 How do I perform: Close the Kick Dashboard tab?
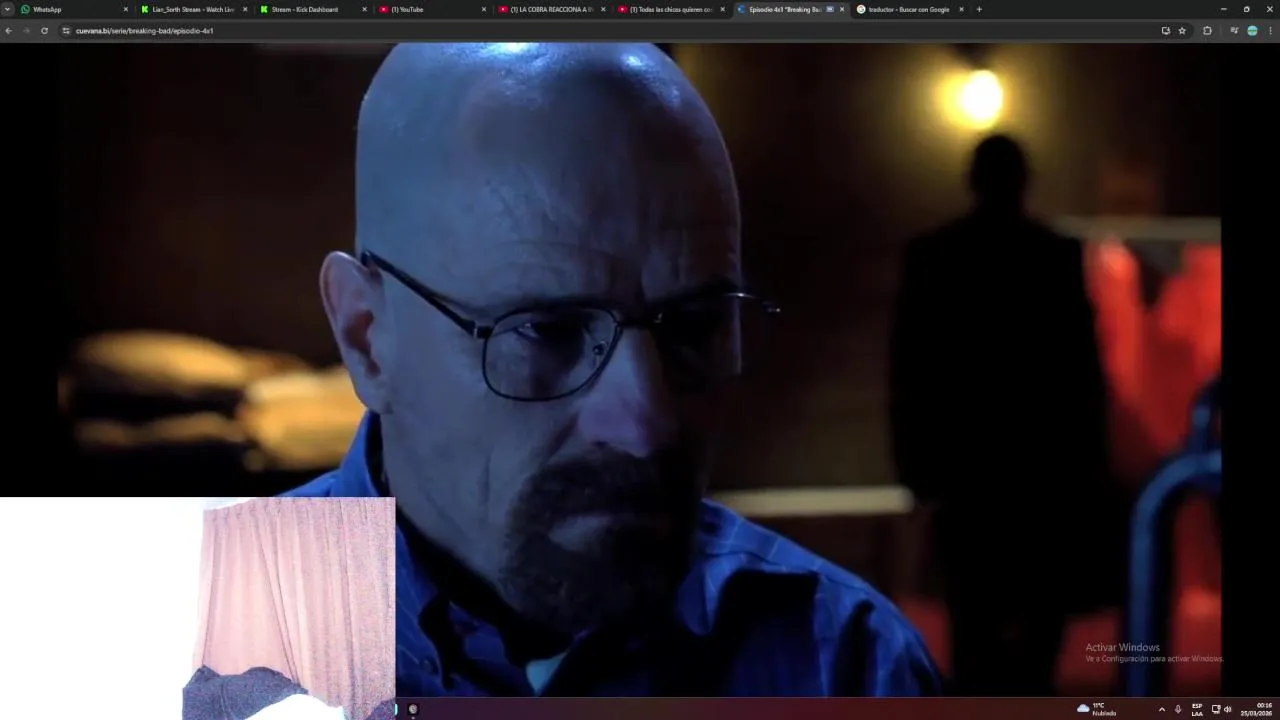[364, 9]
